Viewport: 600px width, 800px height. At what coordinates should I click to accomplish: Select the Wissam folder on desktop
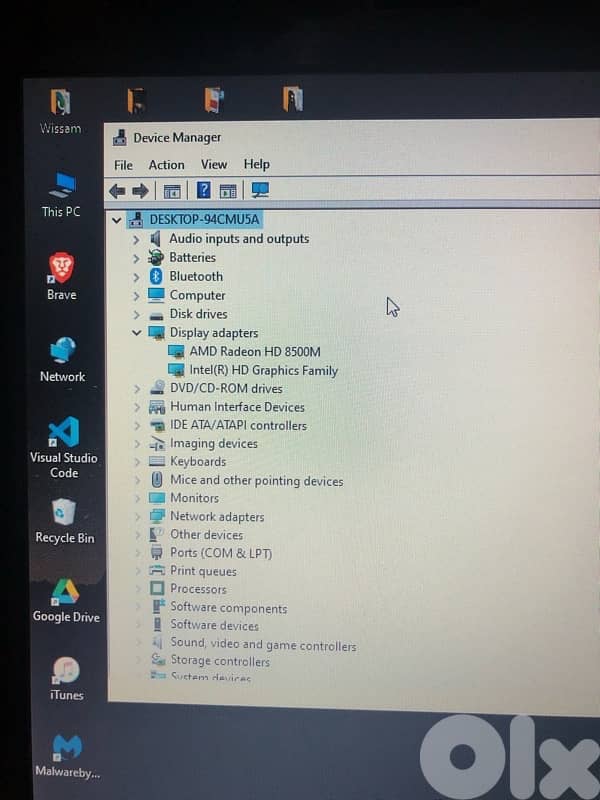pyautogui.click(x=61, y=111)
